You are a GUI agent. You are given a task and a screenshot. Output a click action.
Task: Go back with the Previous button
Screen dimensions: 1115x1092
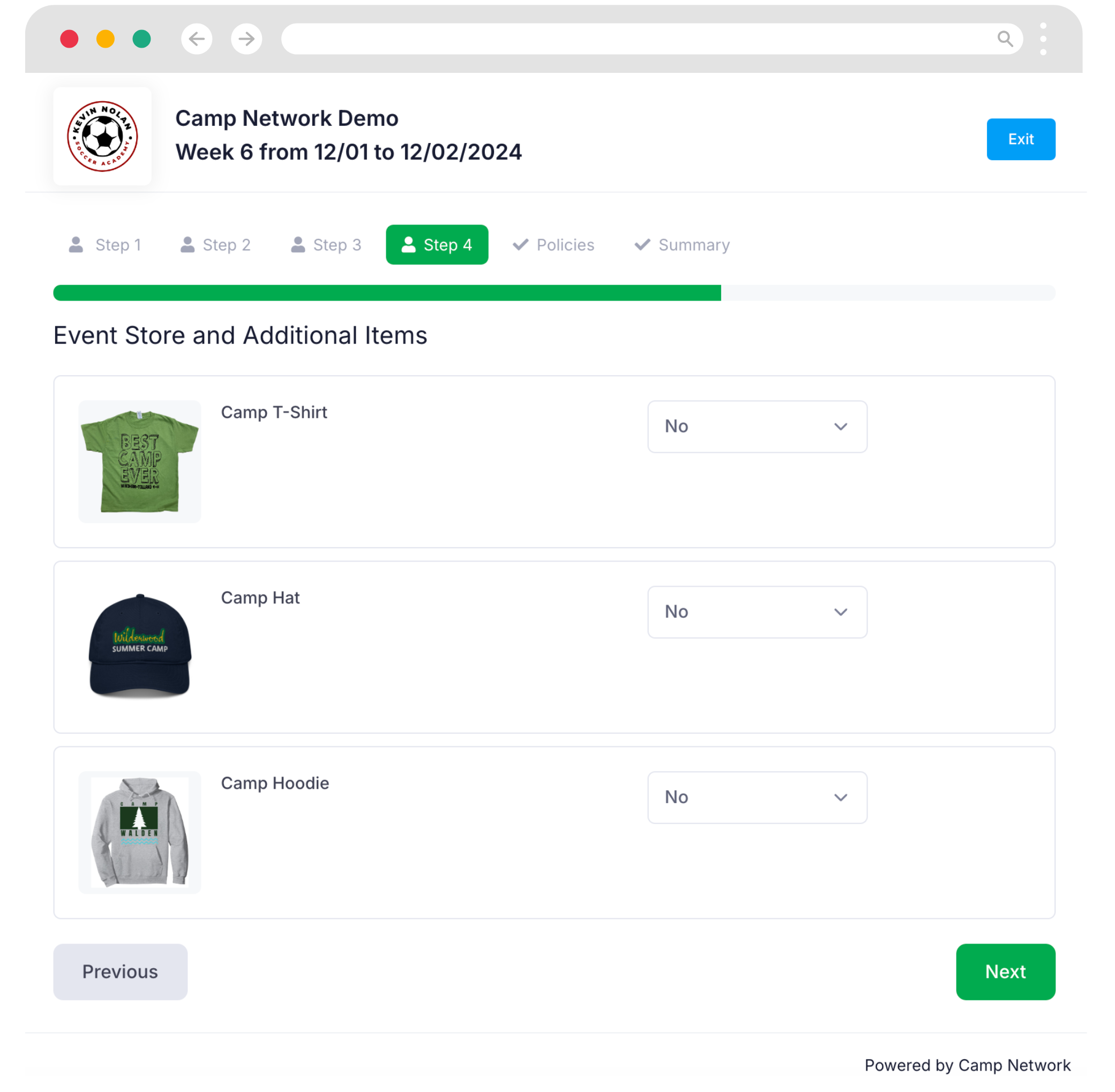tap(121, 971)
